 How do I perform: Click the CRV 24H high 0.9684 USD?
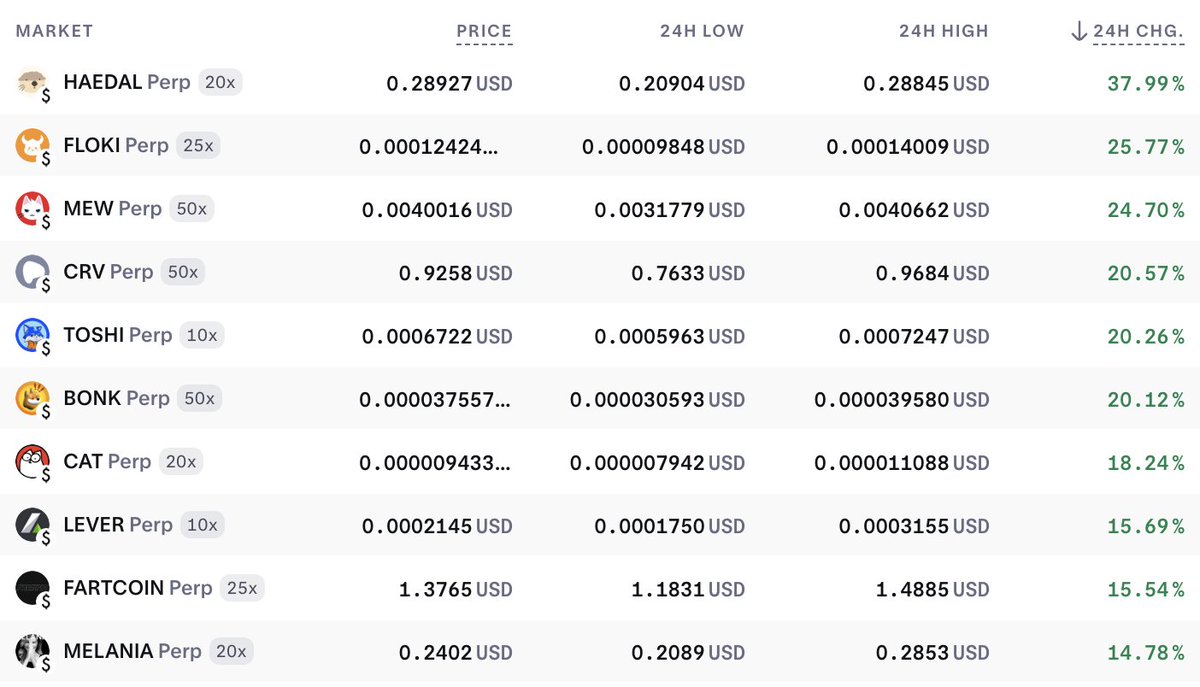(x=932, y=273)
